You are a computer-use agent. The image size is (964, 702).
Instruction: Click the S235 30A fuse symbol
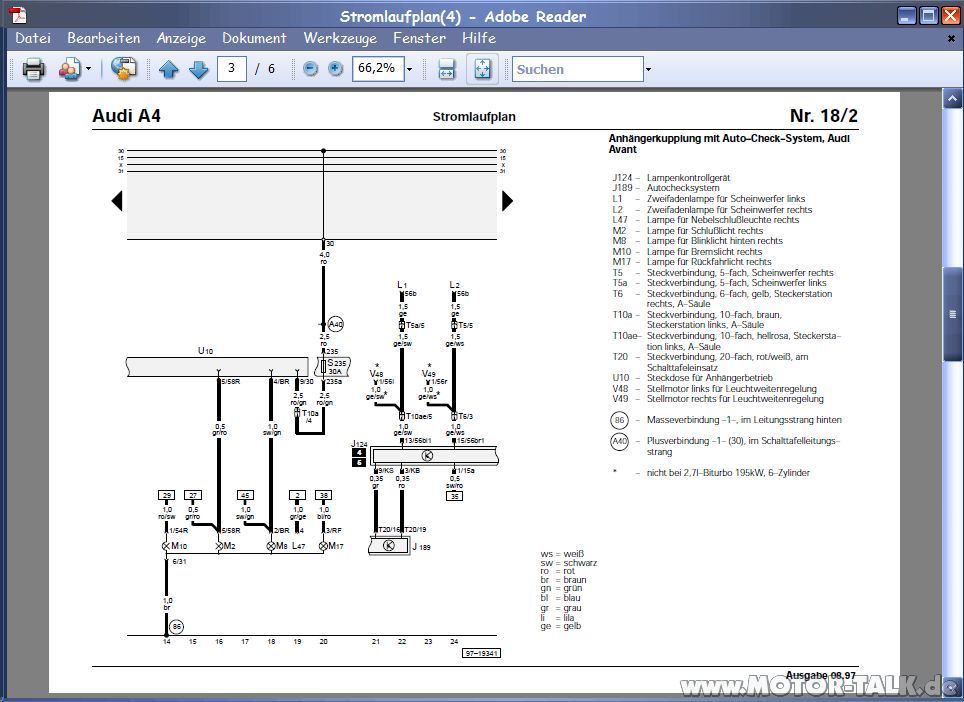click(x=333, y=367)
